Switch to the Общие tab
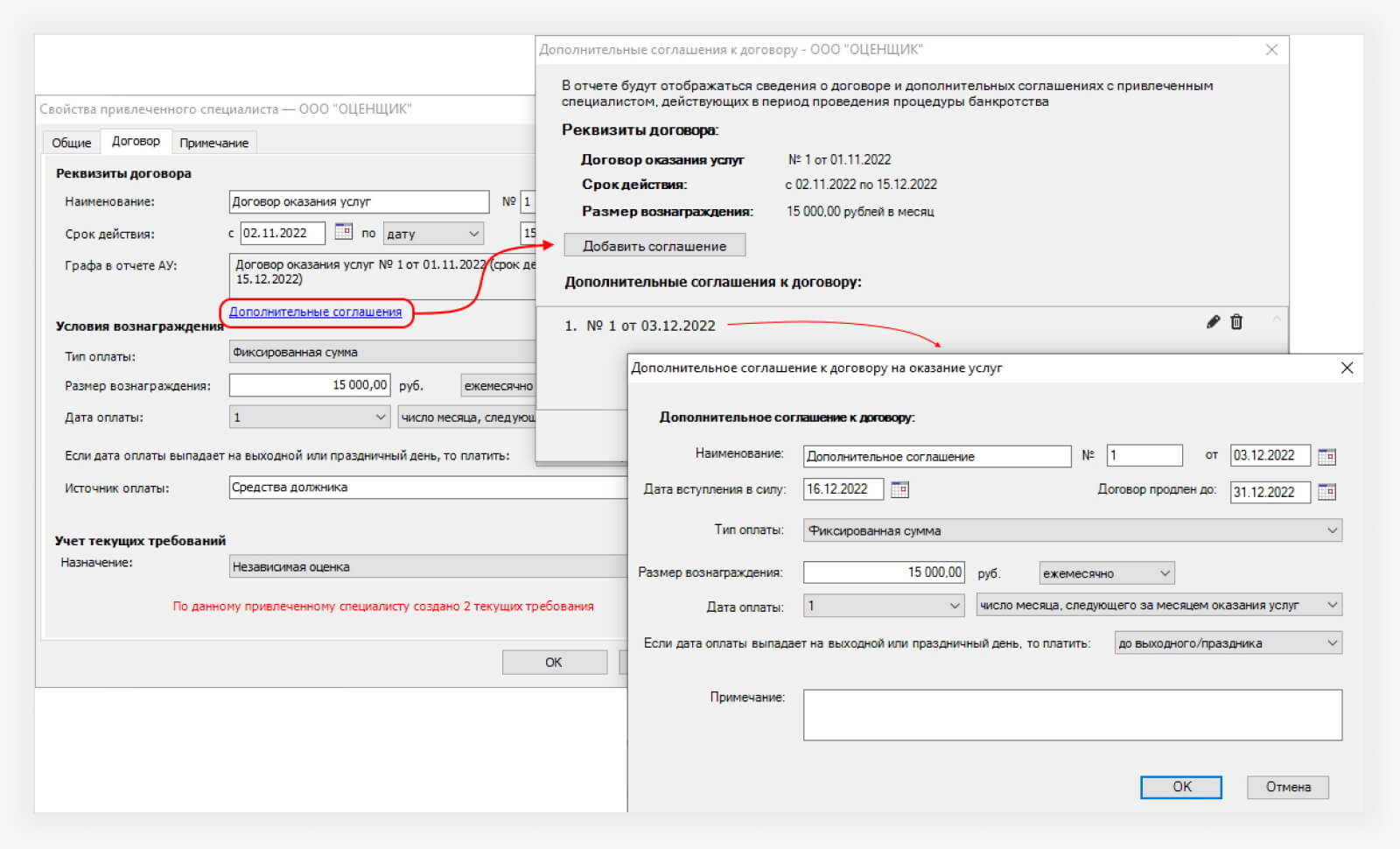This screenshot has height=849, width=1400. pos(71,143)
